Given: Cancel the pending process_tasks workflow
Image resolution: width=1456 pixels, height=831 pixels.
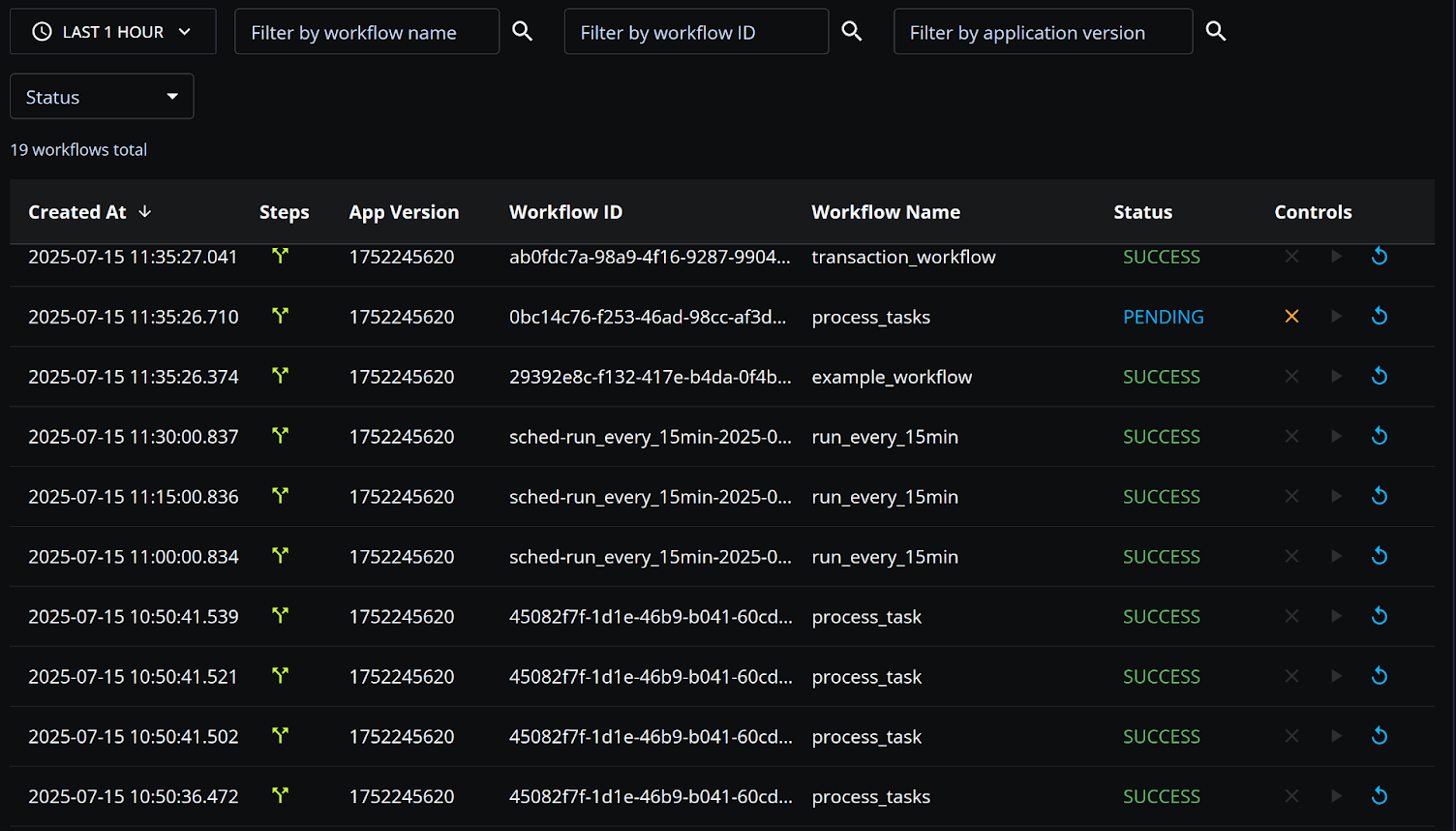Looking at the screenshot, I should point(1291,317).
